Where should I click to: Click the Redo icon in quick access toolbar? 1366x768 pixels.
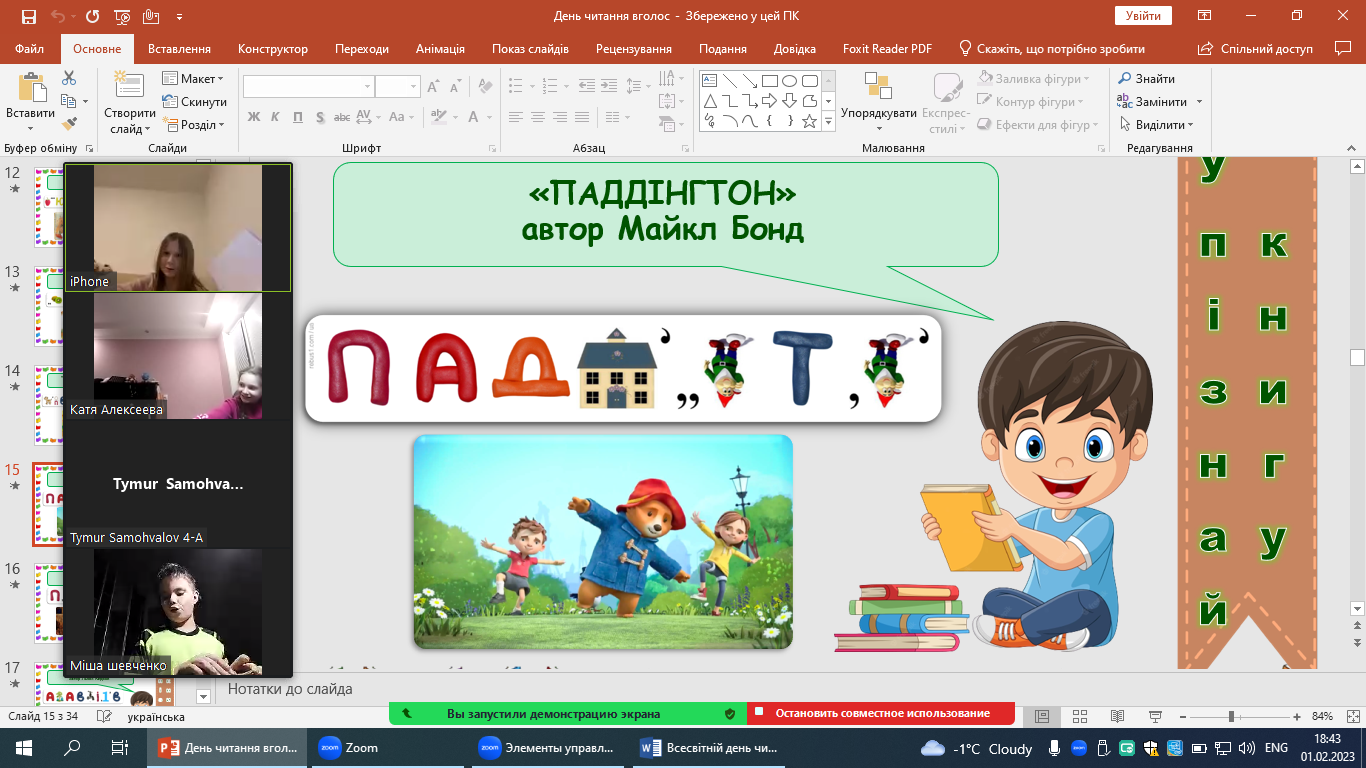click(92, 16)
